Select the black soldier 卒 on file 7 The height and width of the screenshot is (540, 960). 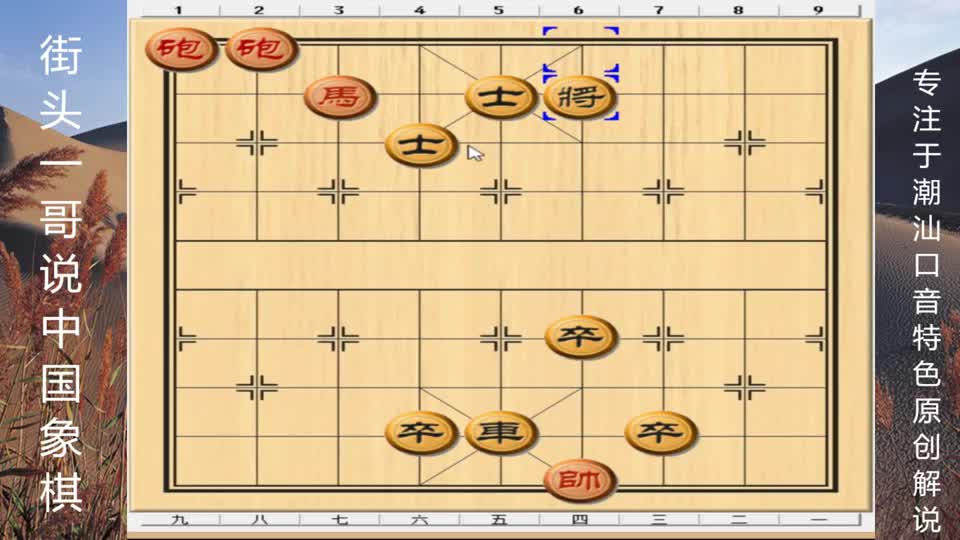pos(661,433)
